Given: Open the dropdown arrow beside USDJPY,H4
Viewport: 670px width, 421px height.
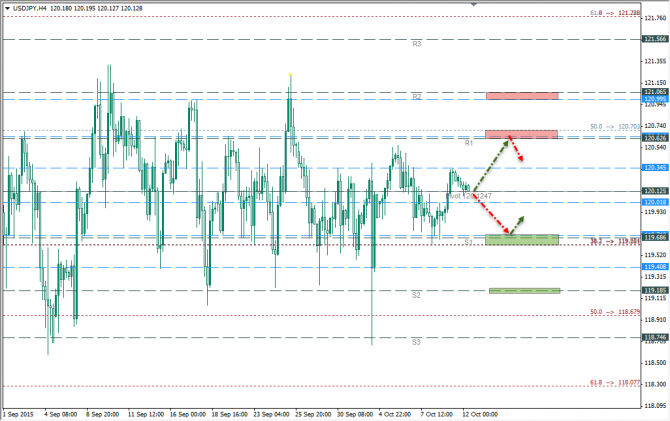Looking at the screenshot, I should point(7,8).
